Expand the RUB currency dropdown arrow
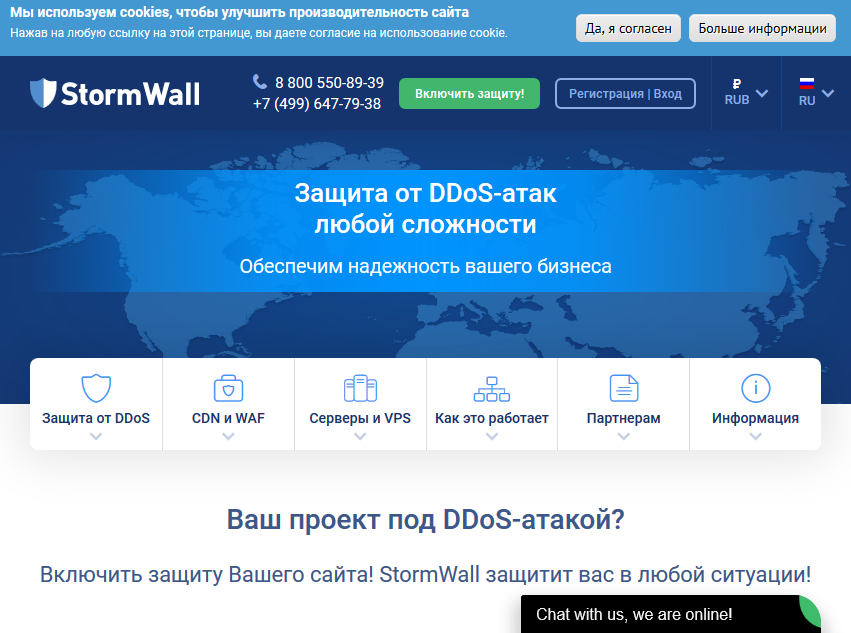This screenshot has height=633, width=851. pyautogui.click(x=762, y=93)
